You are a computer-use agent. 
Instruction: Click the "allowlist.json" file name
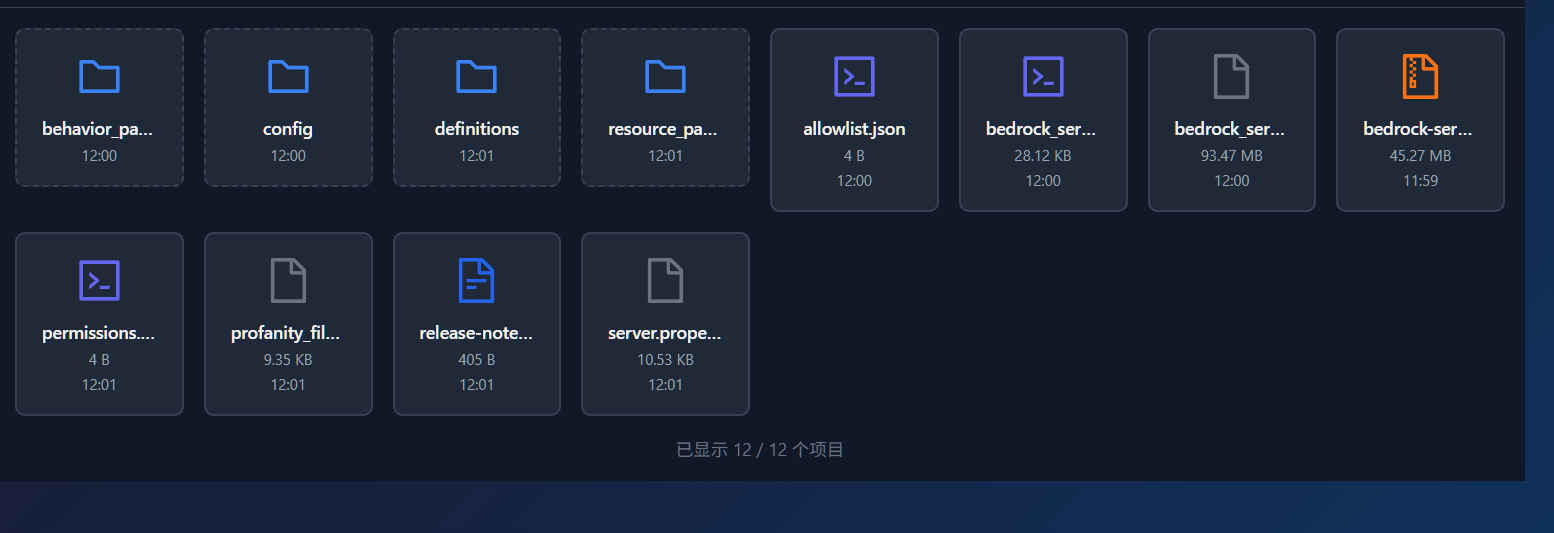click(x=854, y=129)
